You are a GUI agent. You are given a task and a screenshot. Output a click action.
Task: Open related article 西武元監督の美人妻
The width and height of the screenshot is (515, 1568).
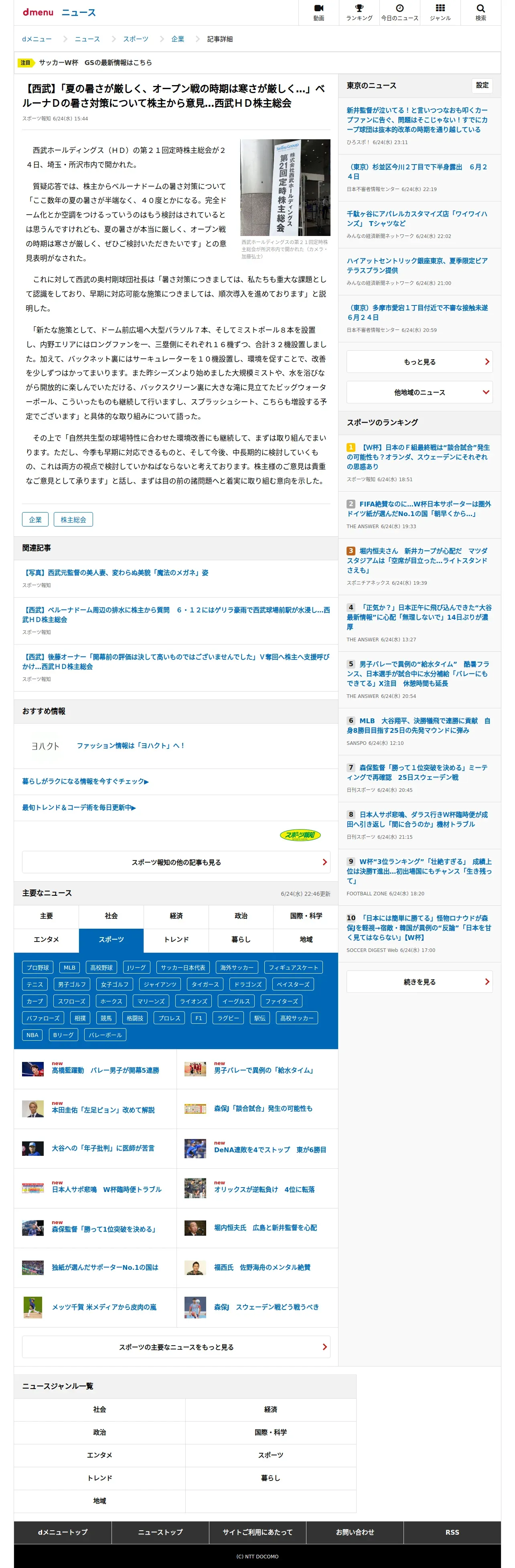(x=116, y=573)
